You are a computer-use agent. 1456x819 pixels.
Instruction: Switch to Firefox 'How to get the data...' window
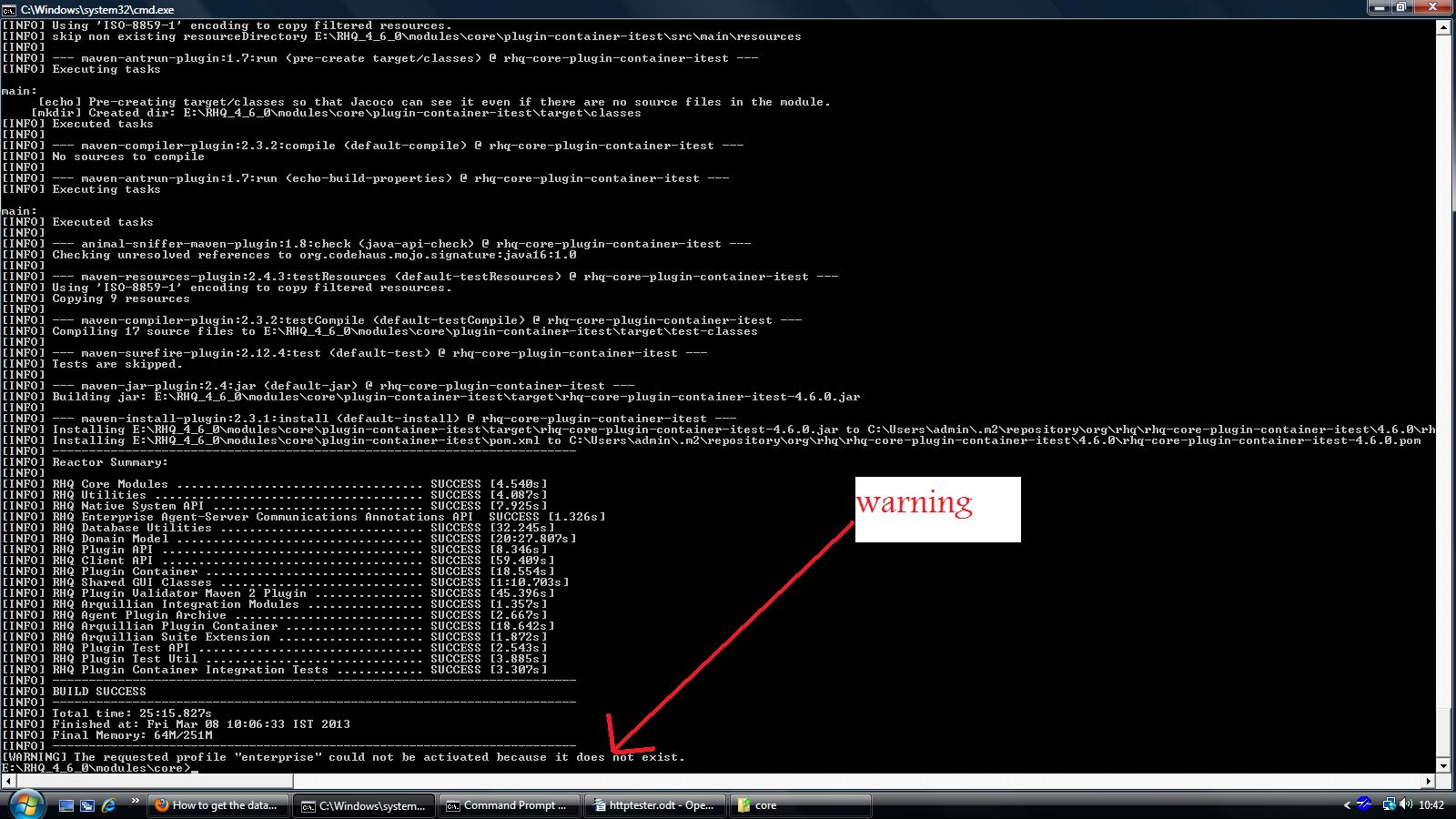217,805
